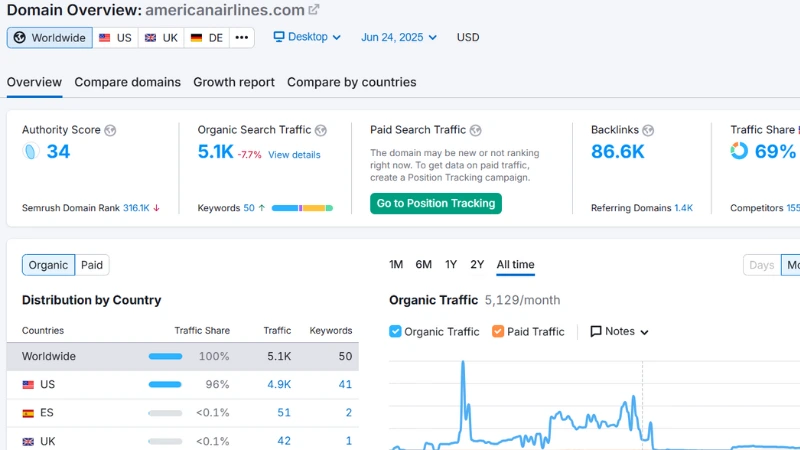Open Organic Search Traffic 5.1K value
Screen dimensions: 800x450
pos(215,152)
